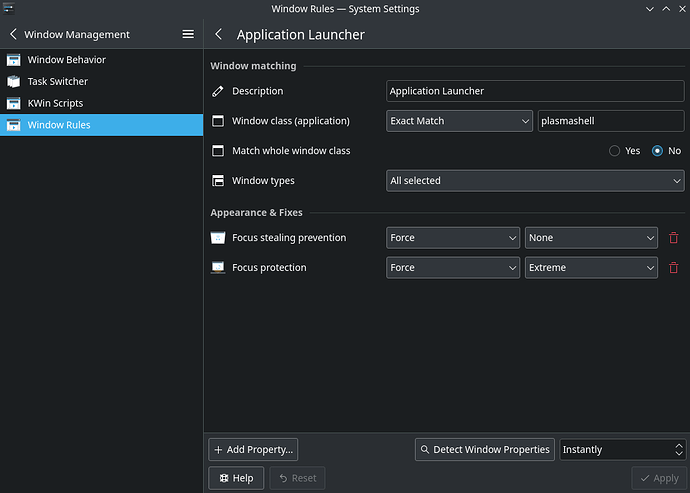Open the None value dropdown

click(x=591, y=238)
